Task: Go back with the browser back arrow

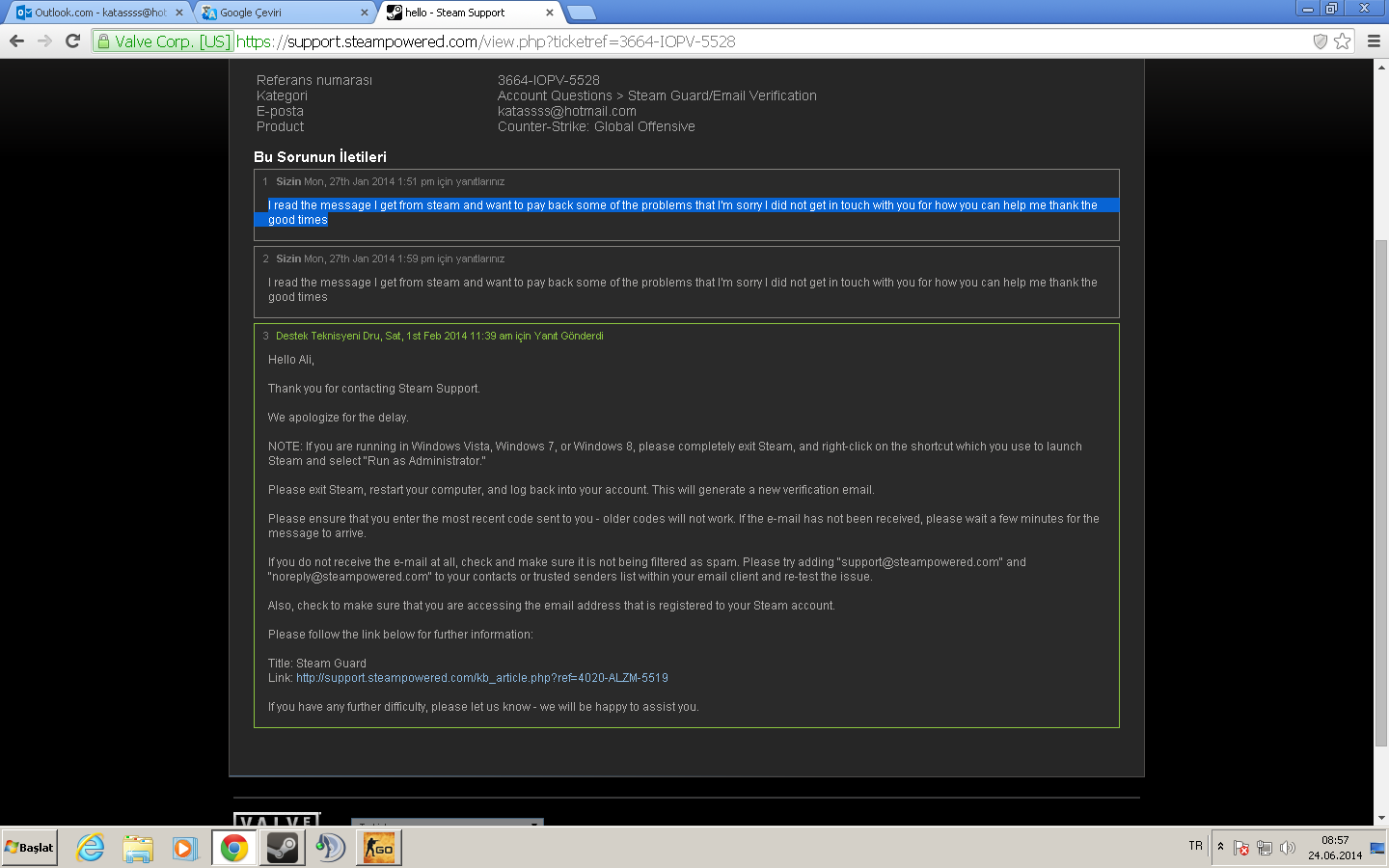Action: [16, 41]
